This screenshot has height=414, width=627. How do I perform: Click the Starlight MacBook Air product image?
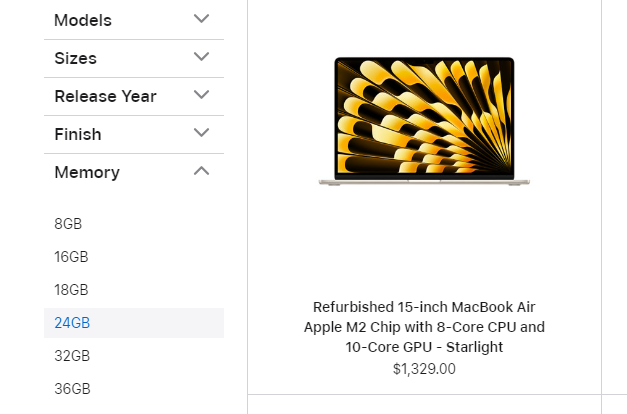[424, 121]
